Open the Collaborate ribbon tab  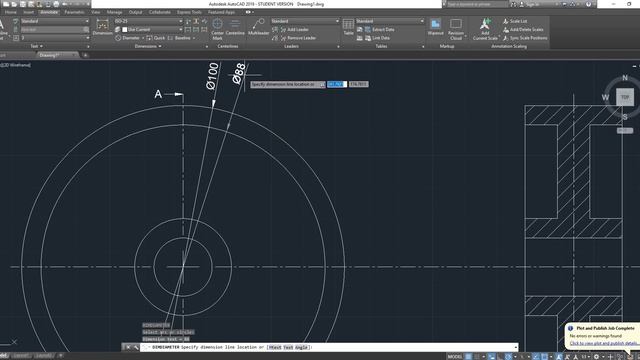[160, 12]
